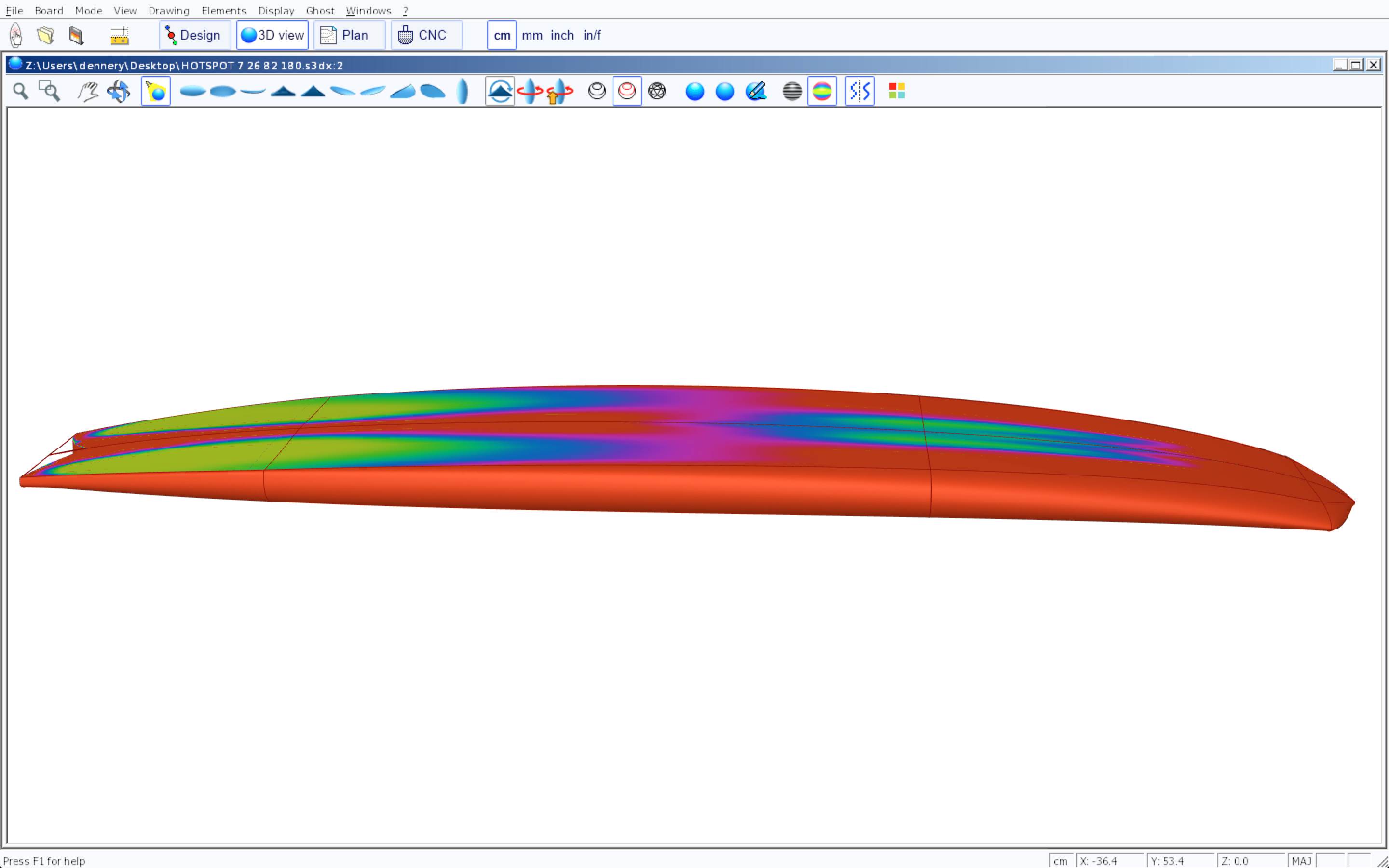Screen dimensions: 1389x868
Task: Open the Ghost menu
Action: click(320, 10)
